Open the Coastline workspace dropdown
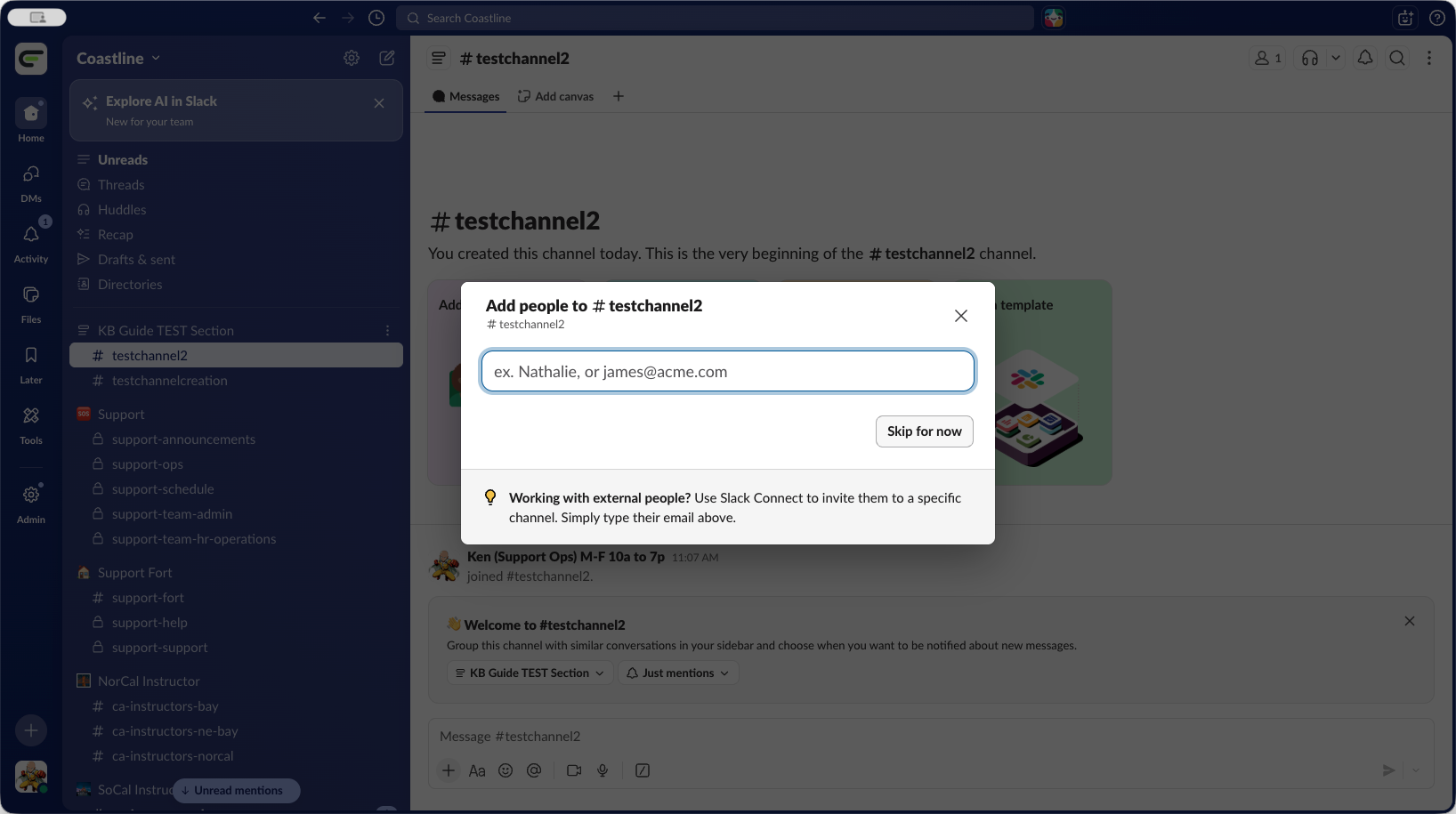 (x=118, y=58)
